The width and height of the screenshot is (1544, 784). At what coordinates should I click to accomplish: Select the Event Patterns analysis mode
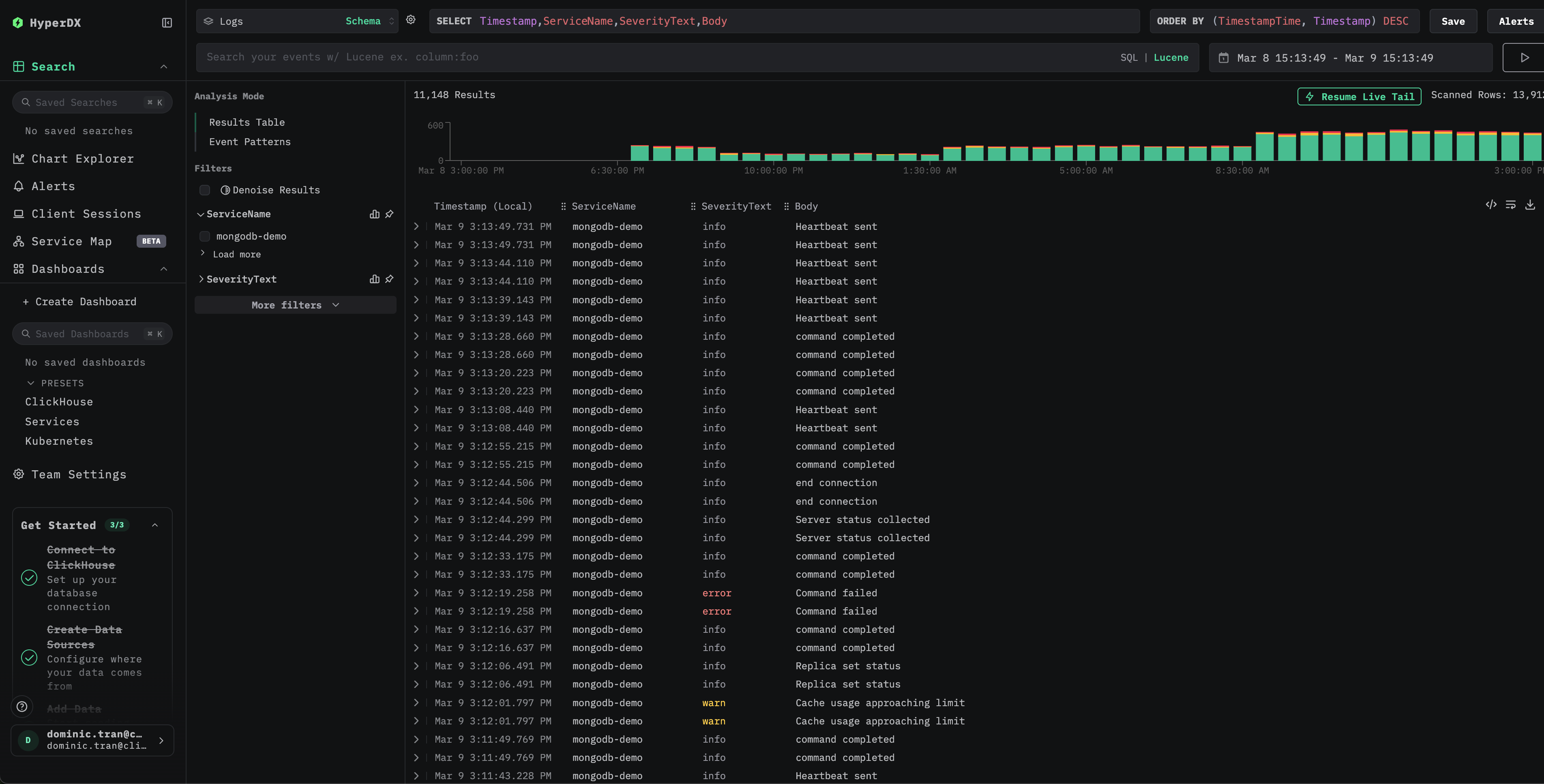[249, 141]
